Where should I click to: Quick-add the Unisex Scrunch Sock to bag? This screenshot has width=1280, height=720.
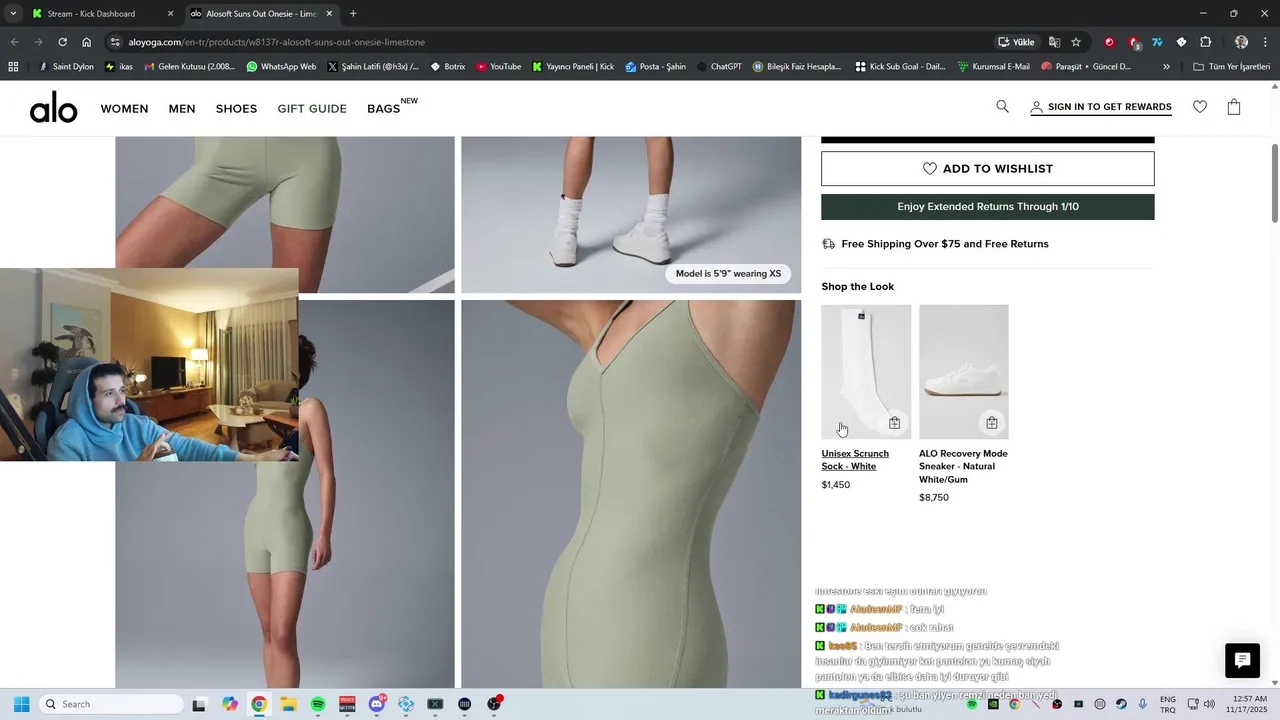click(894, 423)
